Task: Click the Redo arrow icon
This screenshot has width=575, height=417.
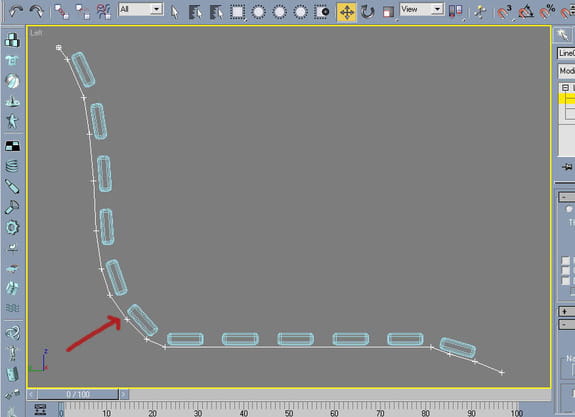Action: (36, 11)
